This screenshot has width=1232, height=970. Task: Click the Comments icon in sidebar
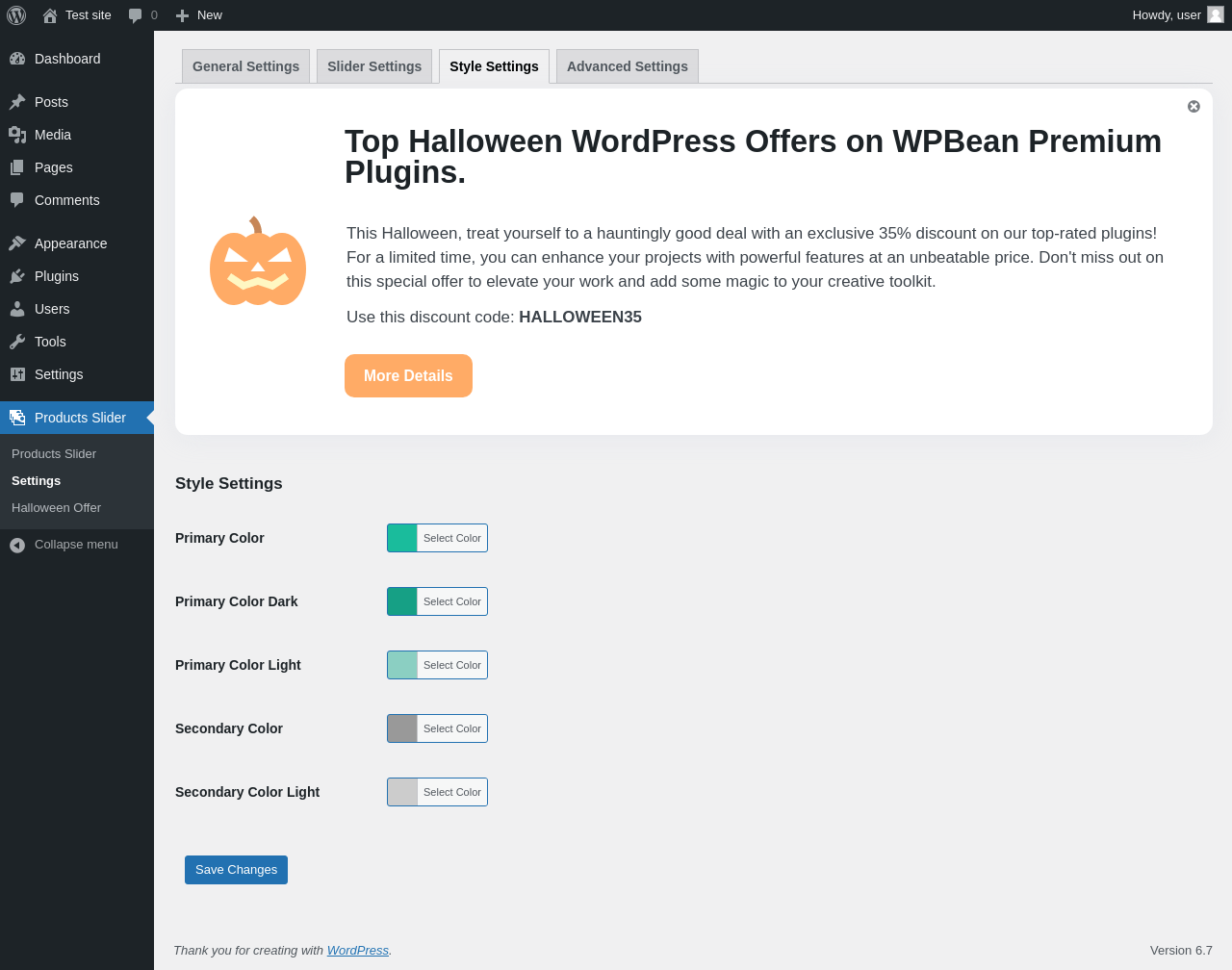17,200
